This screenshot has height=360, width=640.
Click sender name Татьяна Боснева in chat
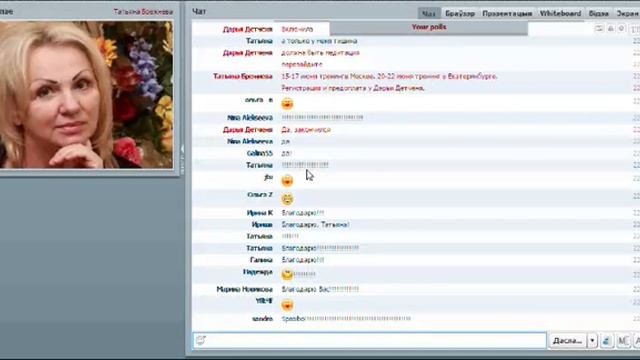(243, 76)
